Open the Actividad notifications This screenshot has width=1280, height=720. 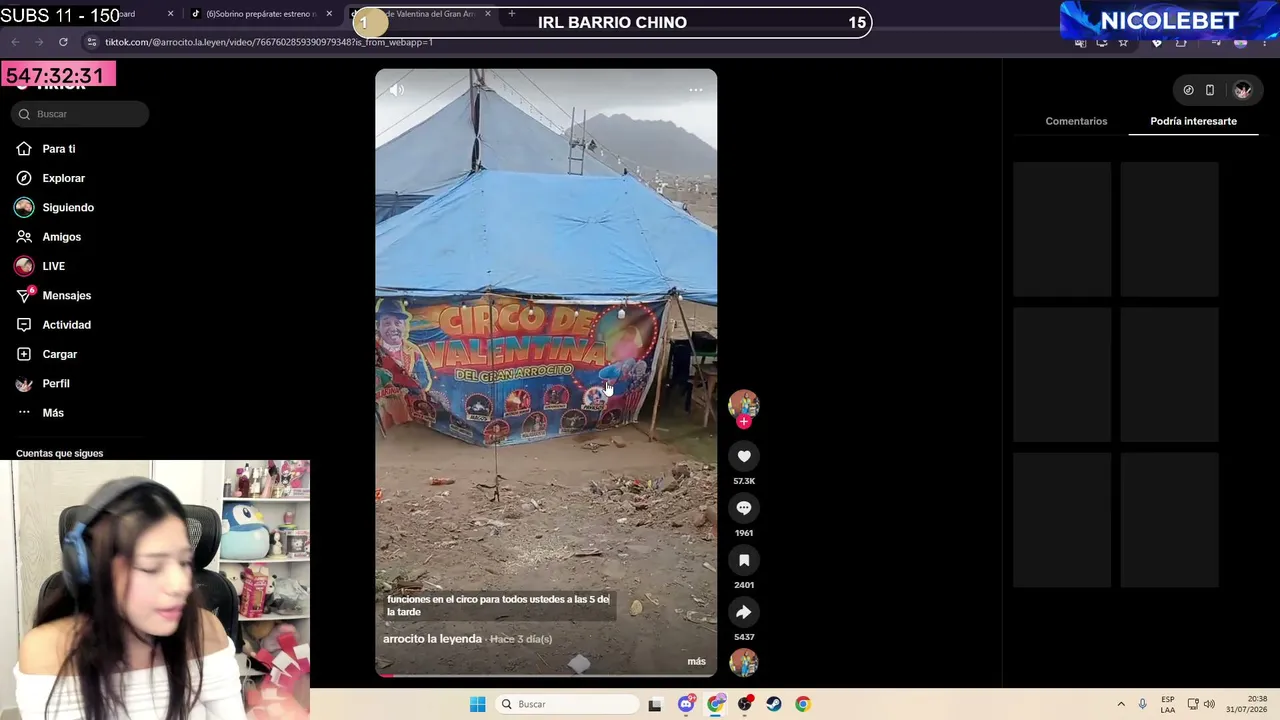54,325
